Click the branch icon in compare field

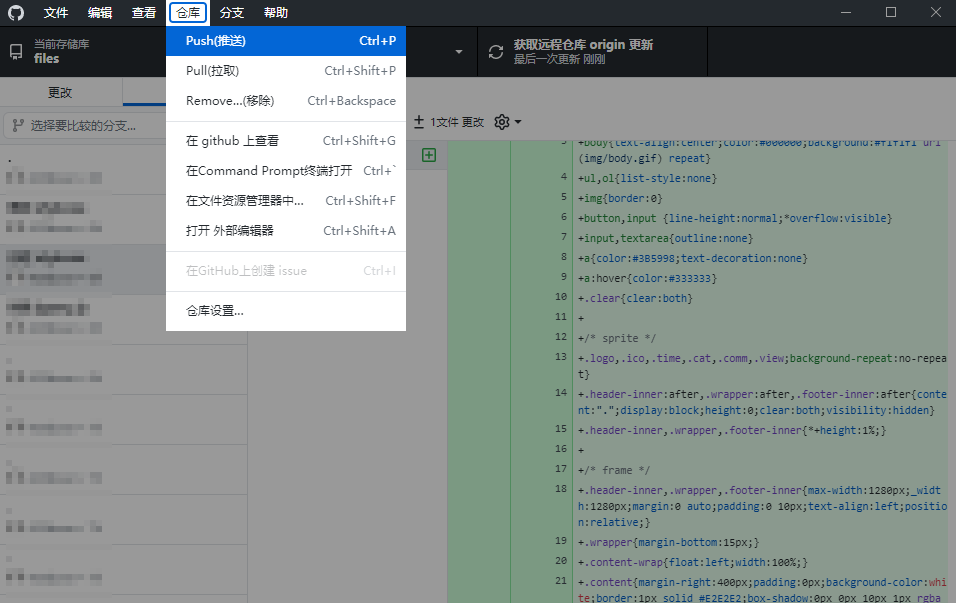click(18, 126)
